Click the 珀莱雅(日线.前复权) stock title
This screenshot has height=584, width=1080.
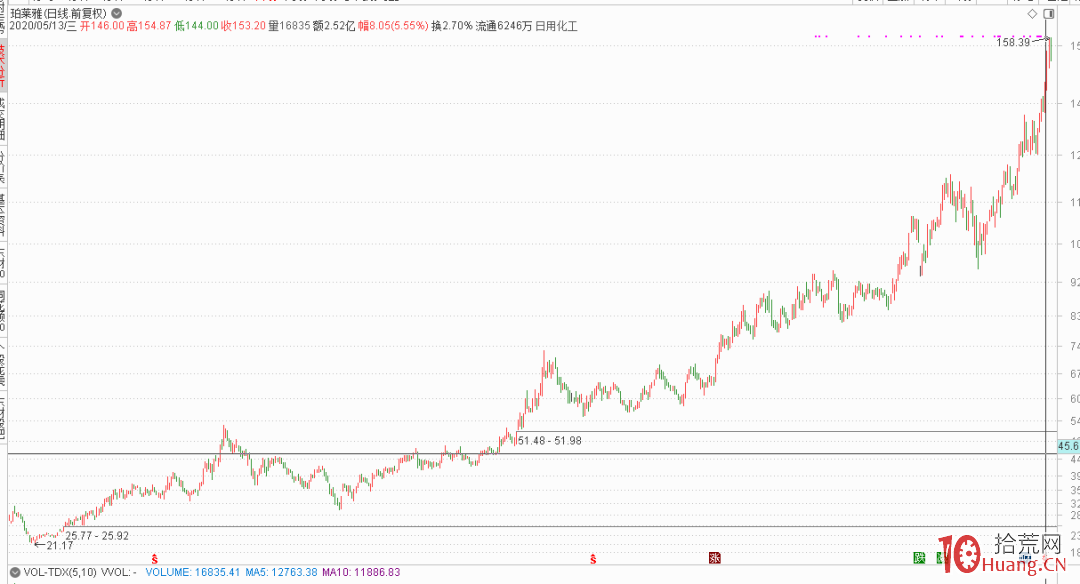(59, 13)
